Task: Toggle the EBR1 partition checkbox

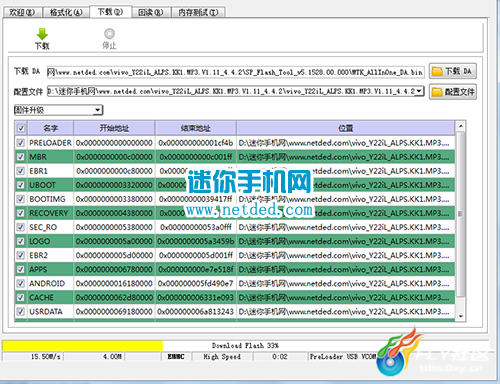Action: pos(21,171)
